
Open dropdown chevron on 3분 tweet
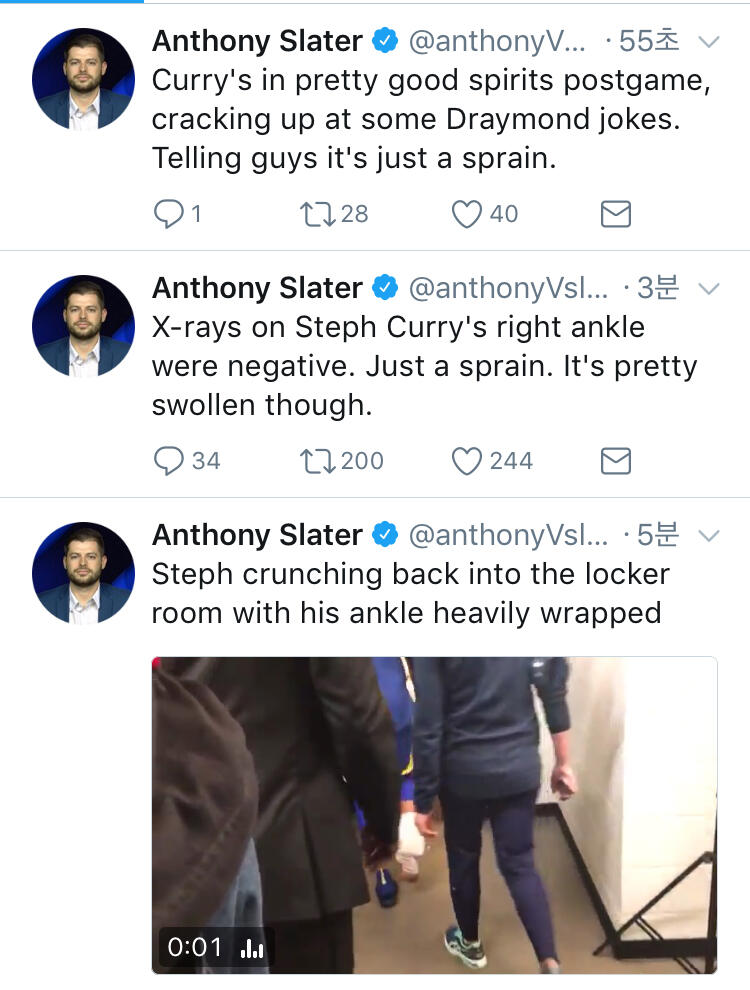point(708,289)
